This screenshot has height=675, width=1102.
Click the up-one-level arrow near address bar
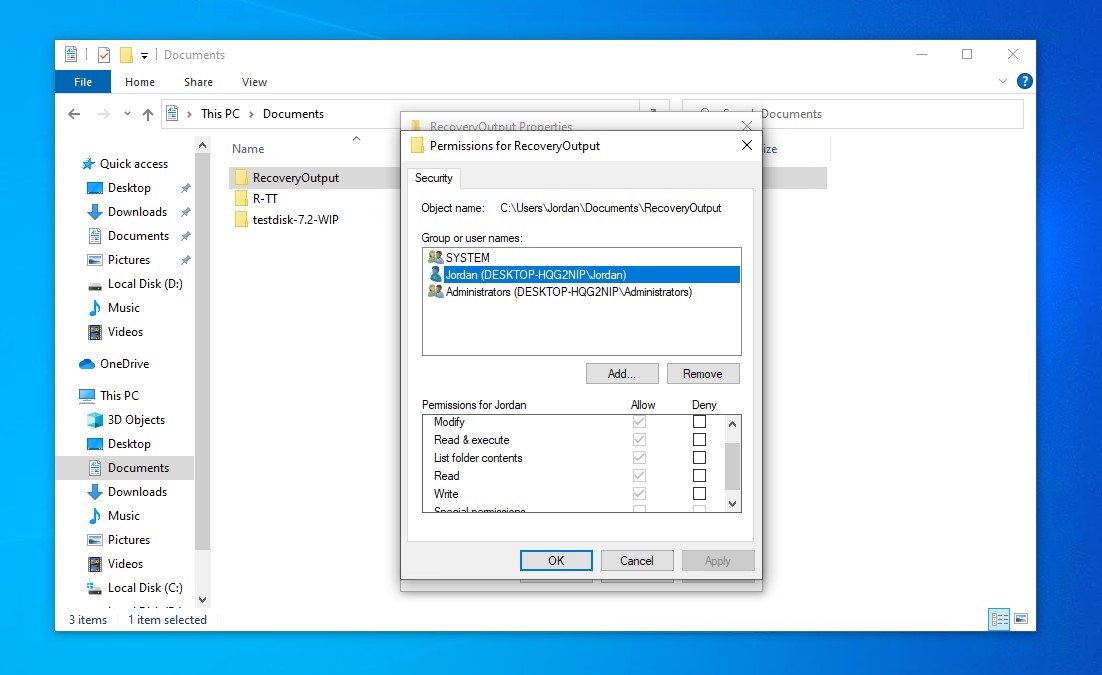coord(148,114)
